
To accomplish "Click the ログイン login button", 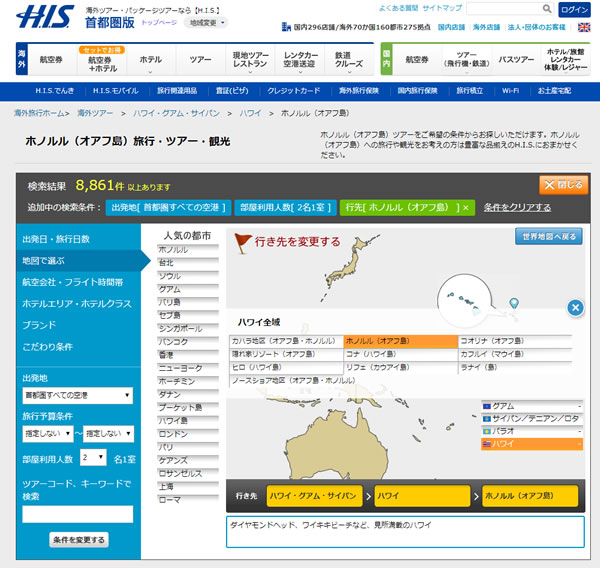I will (x=574, y=9).
